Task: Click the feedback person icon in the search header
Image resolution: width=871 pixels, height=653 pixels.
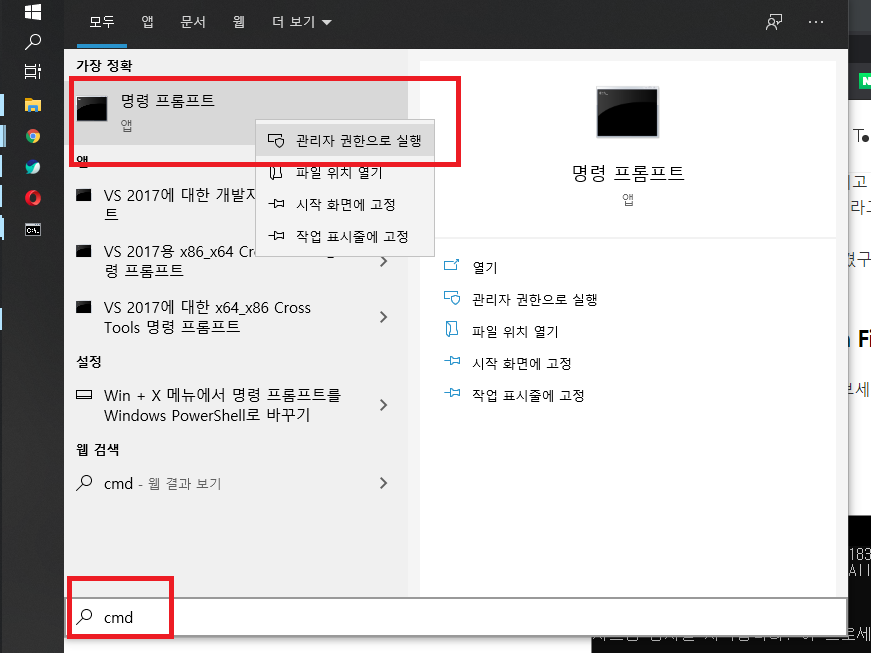Action: coord(774,22)
